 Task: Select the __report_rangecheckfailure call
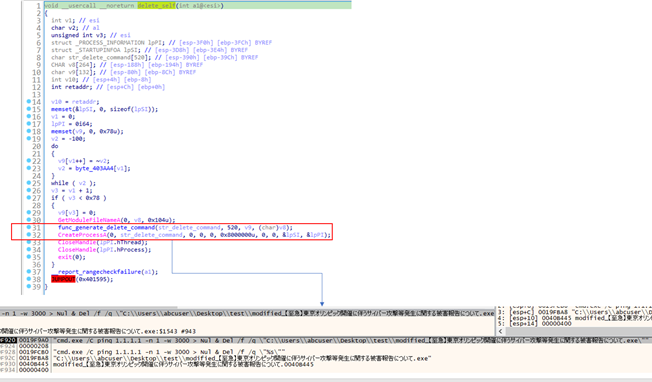click(x=99, y=272)
